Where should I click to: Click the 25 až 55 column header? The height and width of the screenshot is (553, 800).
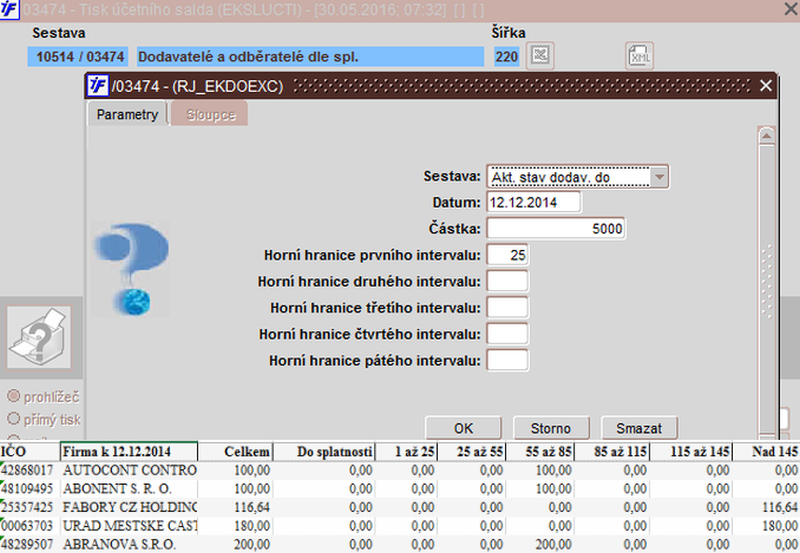tap(471, 451)
